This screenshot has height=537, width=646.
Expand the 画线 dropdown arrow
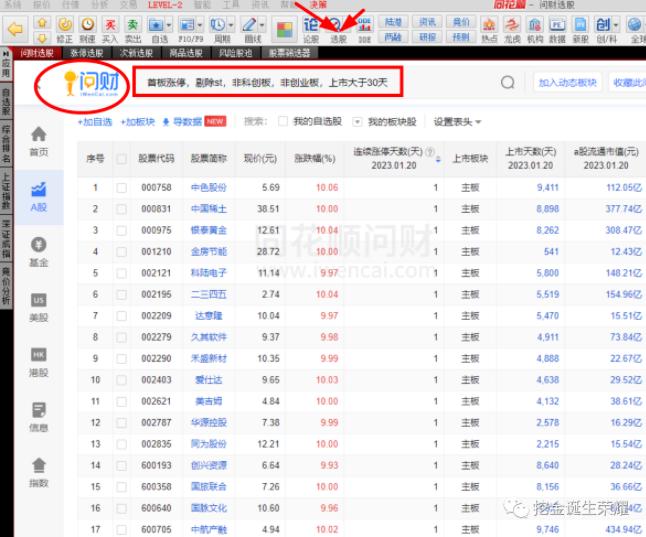[x=262, y=25]
